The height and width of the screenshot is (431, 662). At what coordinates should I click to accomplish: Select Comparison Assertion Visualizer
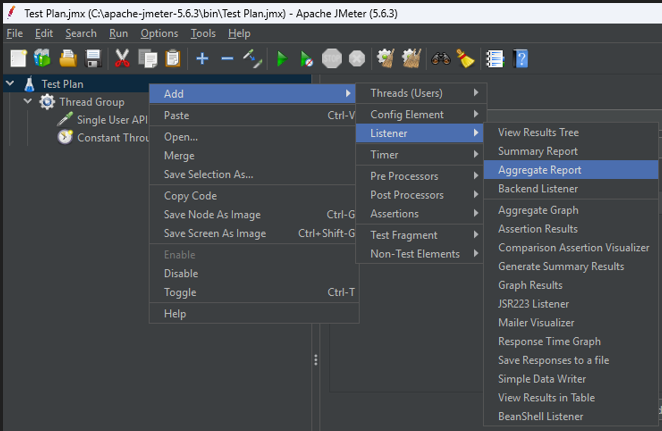pos(571,247)
